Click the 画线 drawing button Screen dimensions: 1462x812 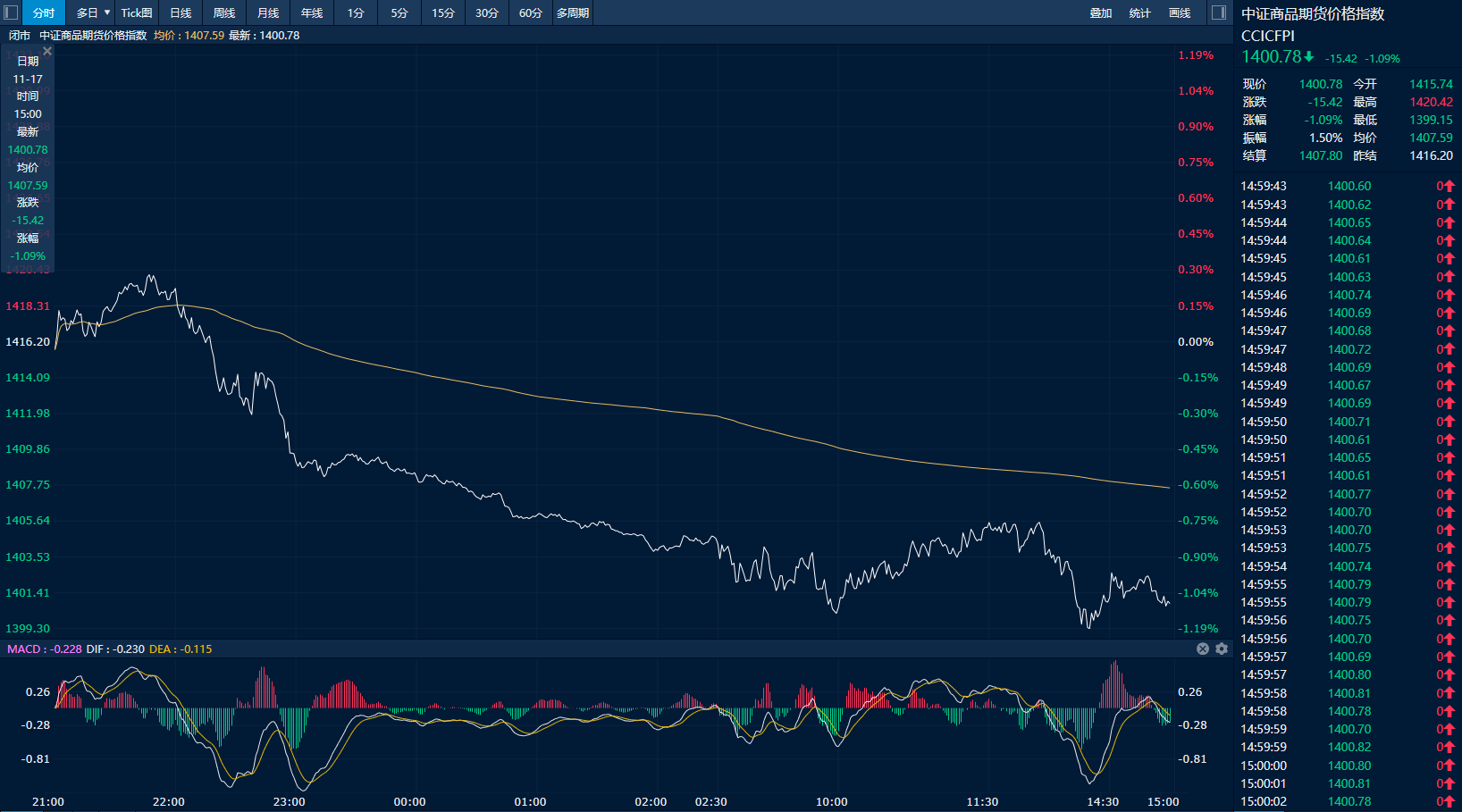click(x=1180, y=13)
